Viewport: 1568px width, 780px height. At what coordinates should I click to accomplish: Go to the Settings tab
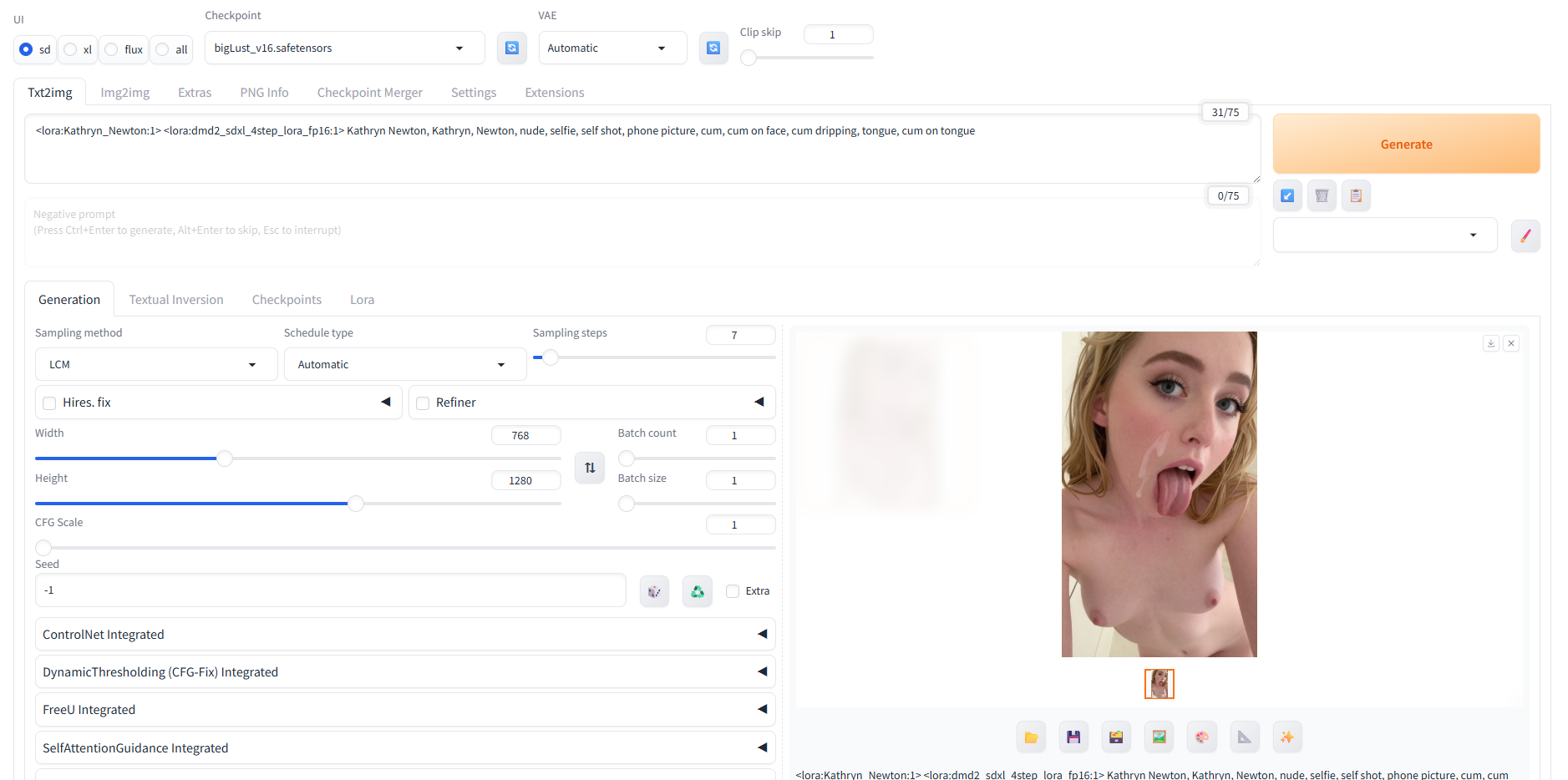coord(474,93)
